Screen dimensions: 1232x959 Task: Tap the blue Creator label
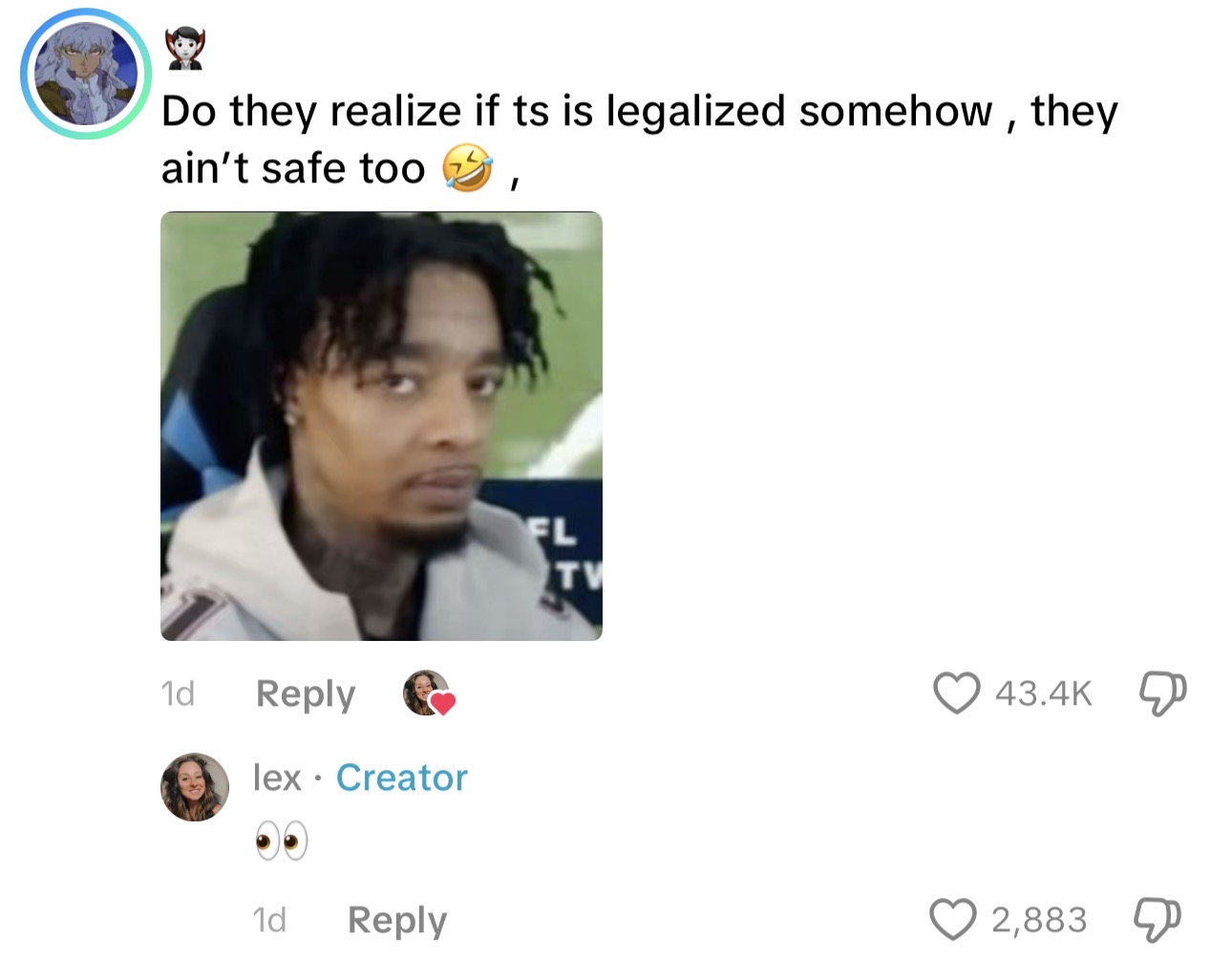click(401, 778)
